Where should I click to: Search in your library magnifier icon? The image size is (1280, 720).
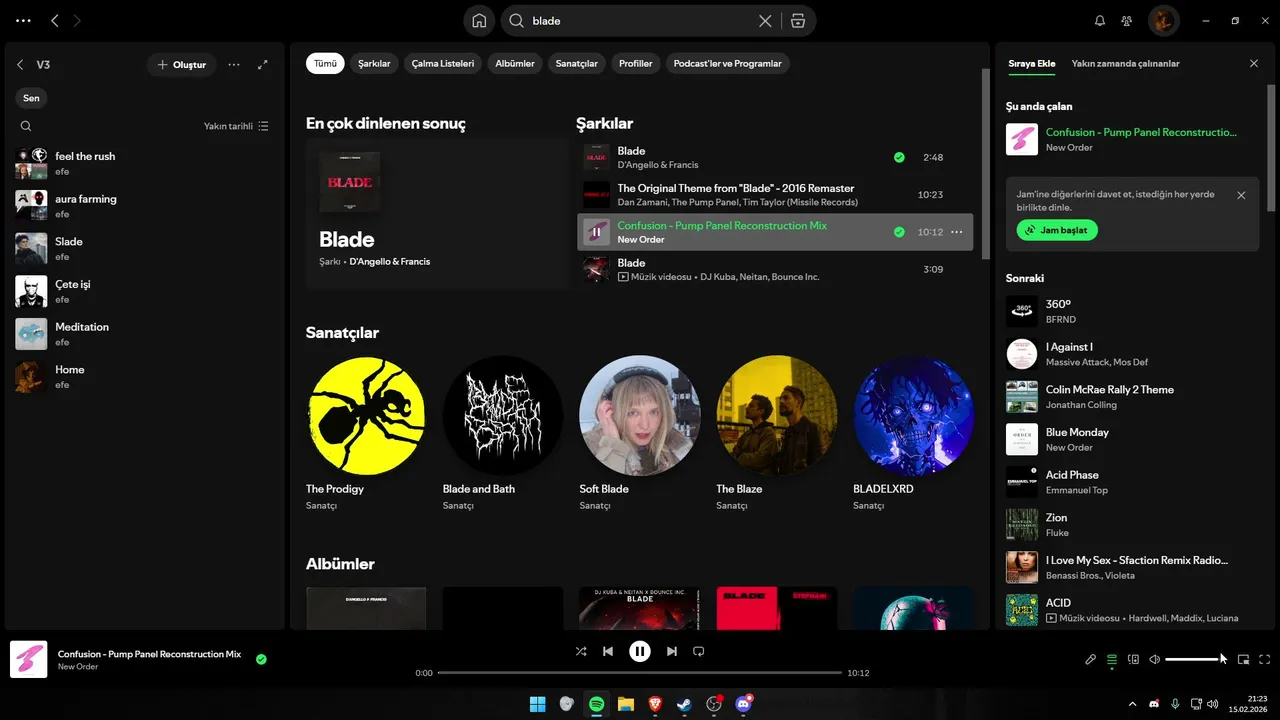(26, 126)
